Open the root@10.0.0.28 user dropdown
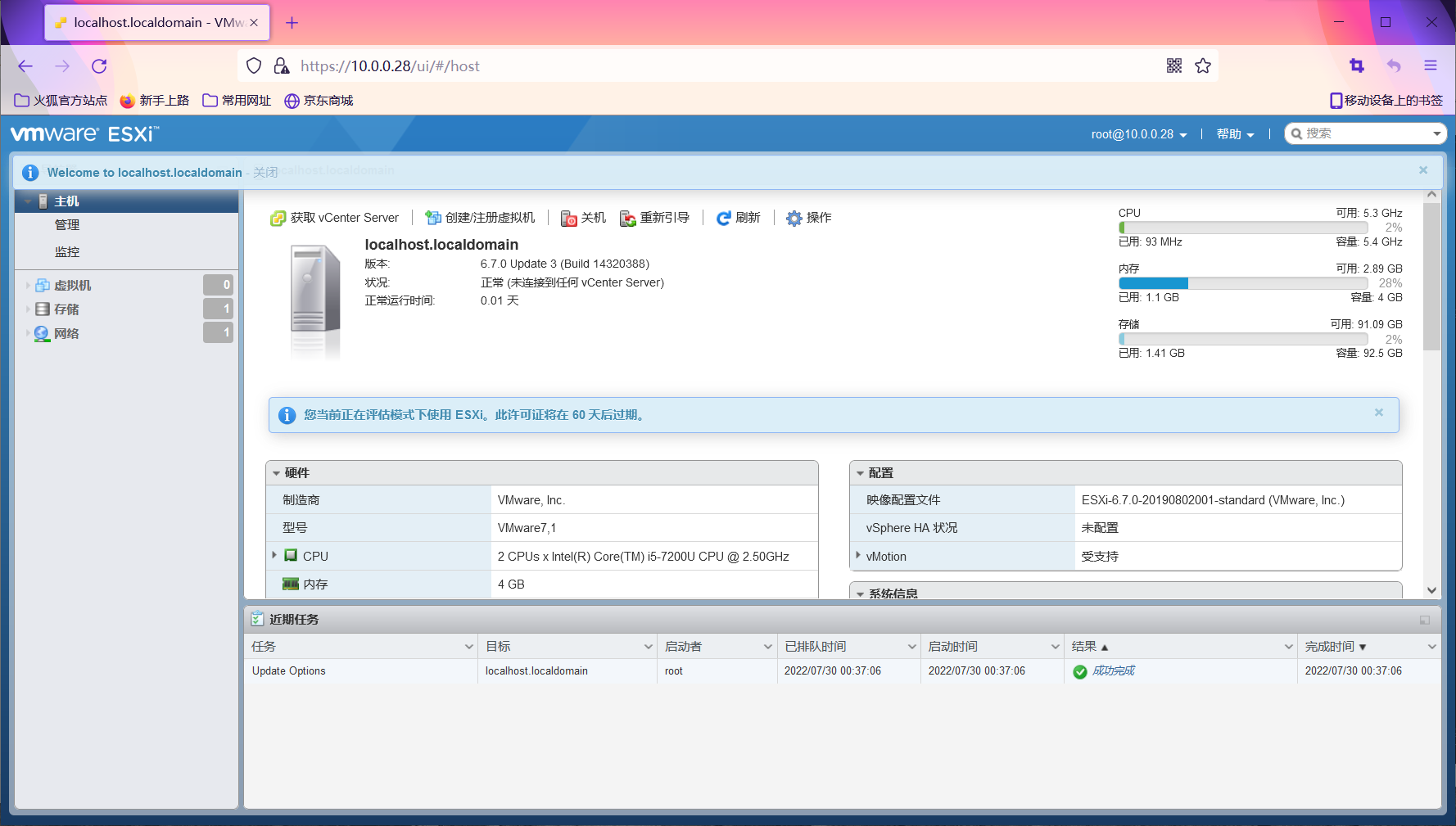1456x826 pixels. pos(1139,134)
